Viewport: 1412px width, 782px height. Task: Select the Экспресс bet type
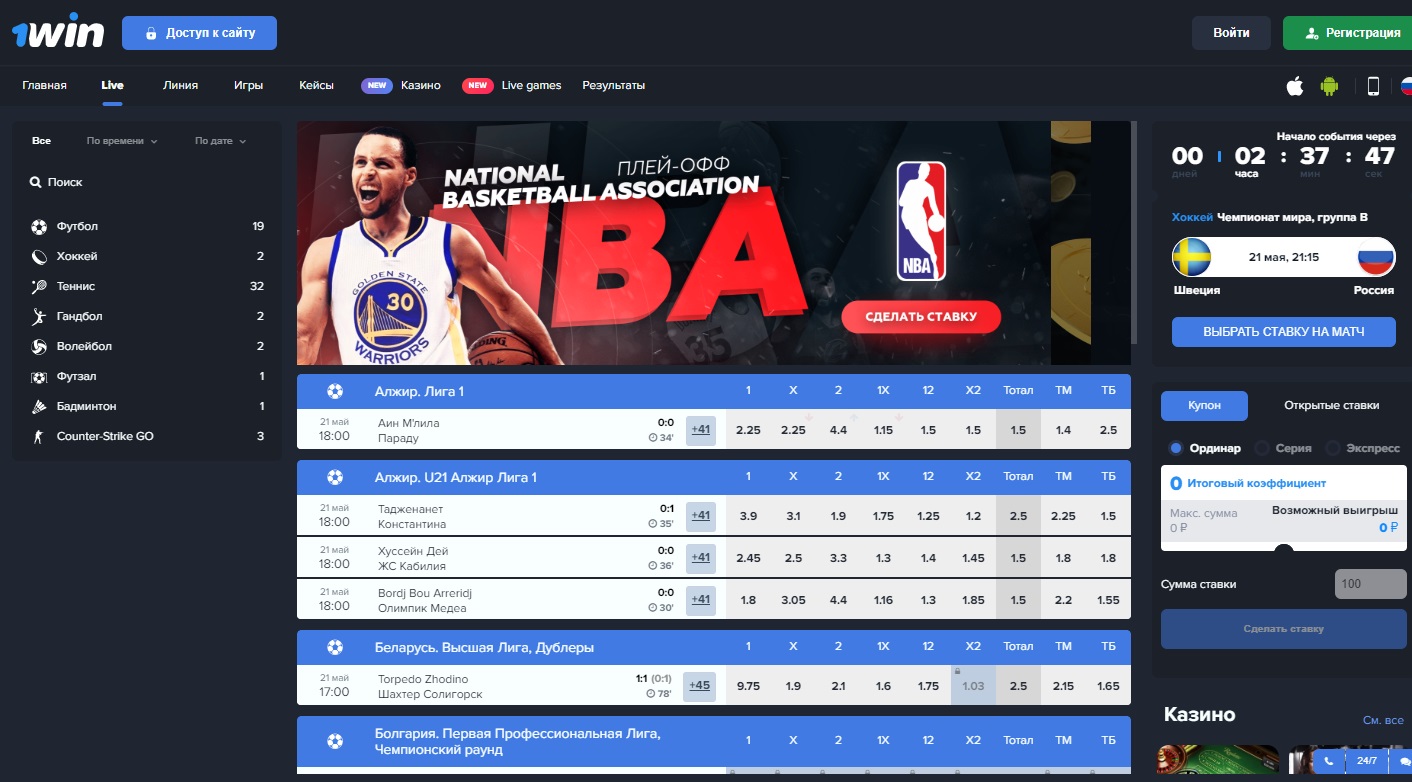pyautogui.click(x=1362, y=448)
